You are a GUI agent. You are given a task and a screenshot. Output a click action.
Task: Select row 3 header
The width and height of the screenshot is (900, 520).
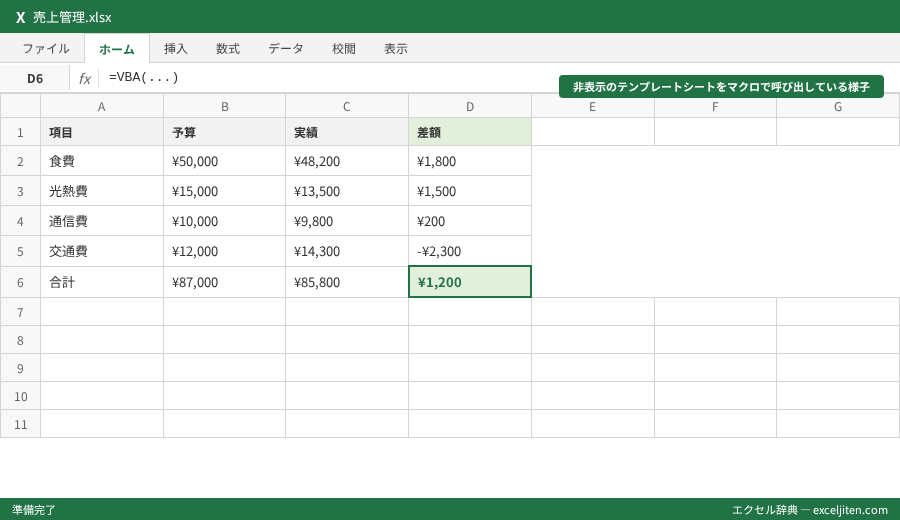coord(20,191)
